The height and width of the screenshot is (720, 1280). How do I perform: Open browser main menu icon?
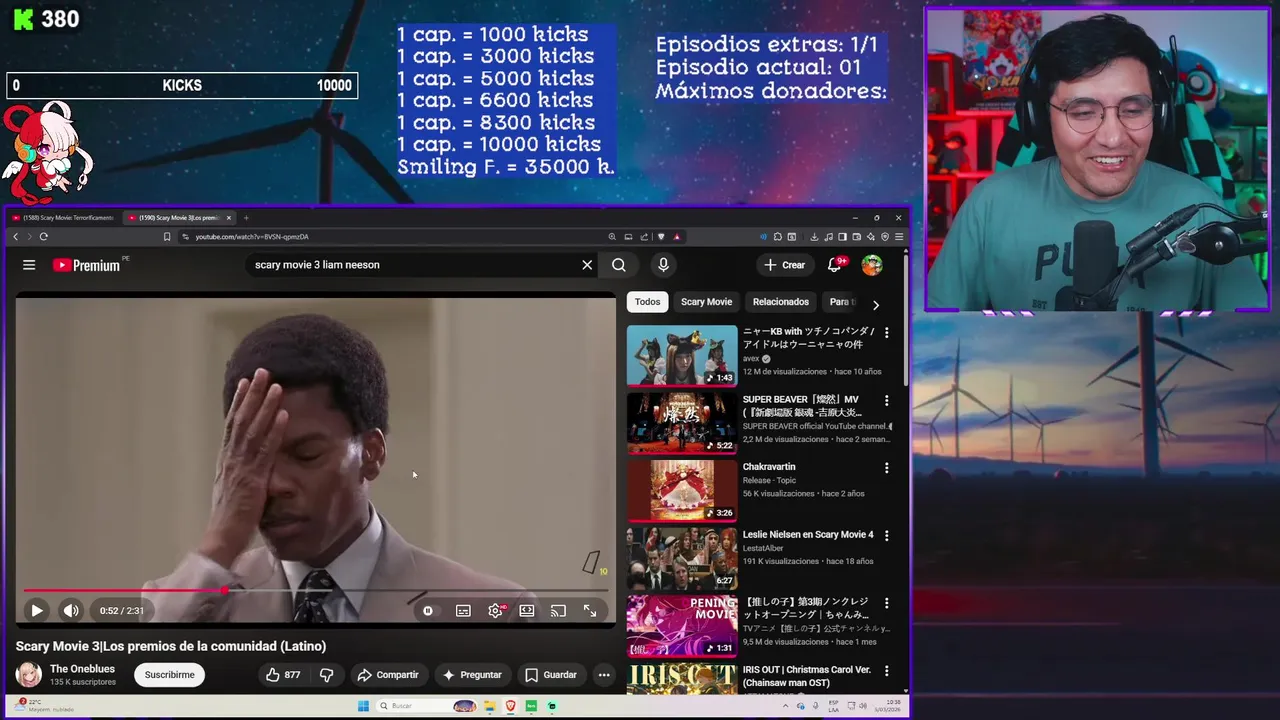[899, 237]
